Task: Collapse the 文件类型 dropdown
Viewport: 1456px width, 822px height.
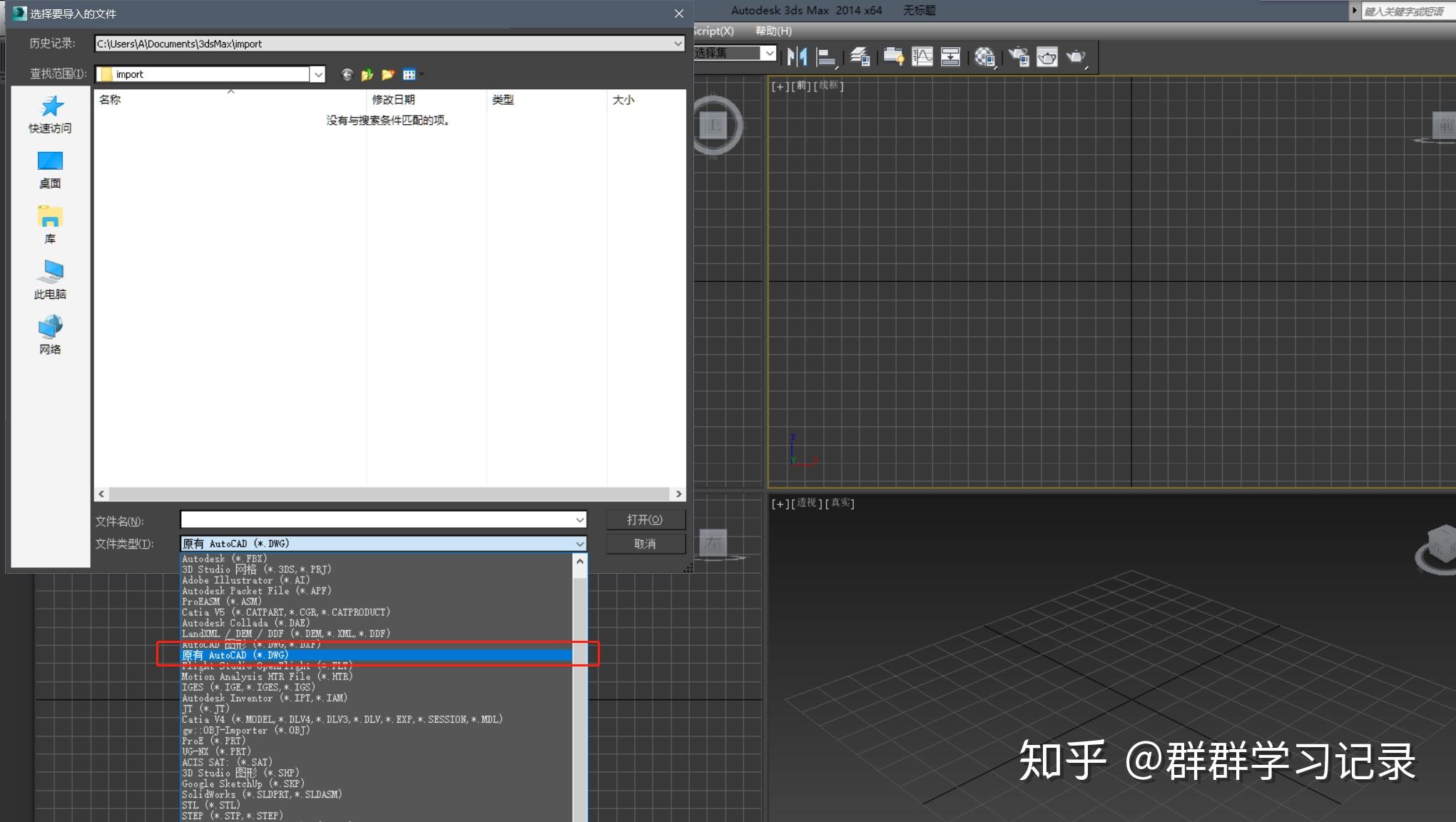Action: click(x=580, y=544)
